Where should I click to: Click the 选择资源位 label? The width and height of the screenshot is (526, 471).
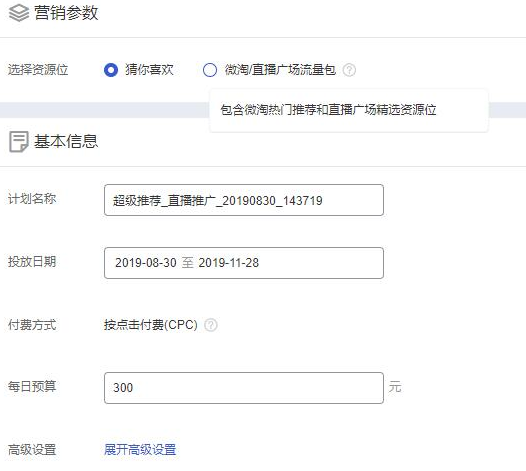click(x=38, y=70)
